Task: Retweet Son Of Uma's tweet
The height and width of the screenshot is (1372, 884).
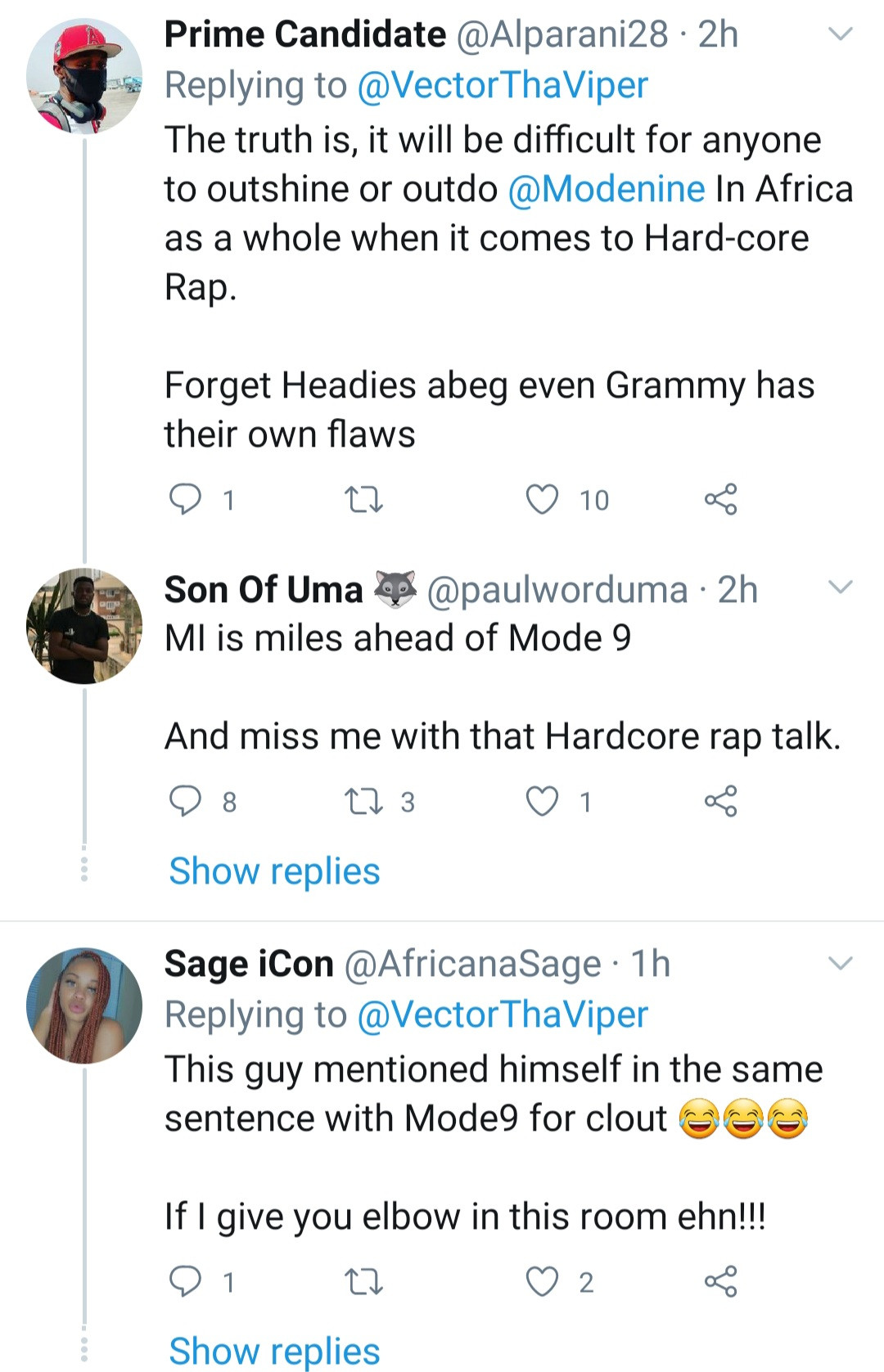Action: coord(363,801)
